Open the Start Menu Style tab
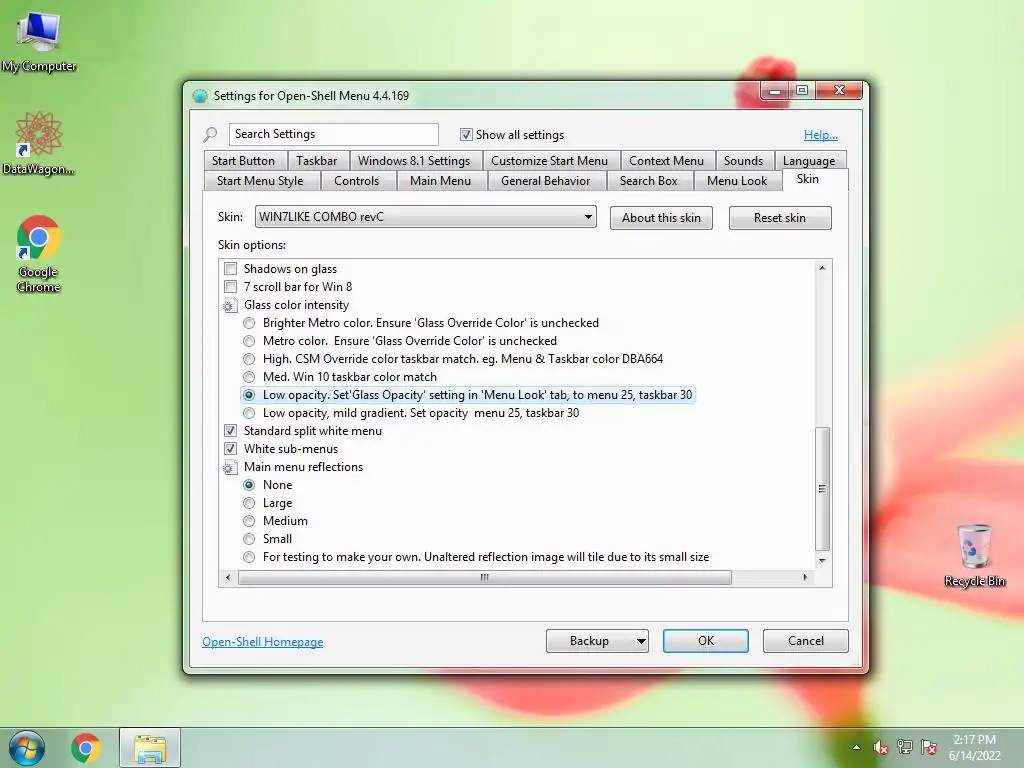The image size is (1024, 768). 260,181
